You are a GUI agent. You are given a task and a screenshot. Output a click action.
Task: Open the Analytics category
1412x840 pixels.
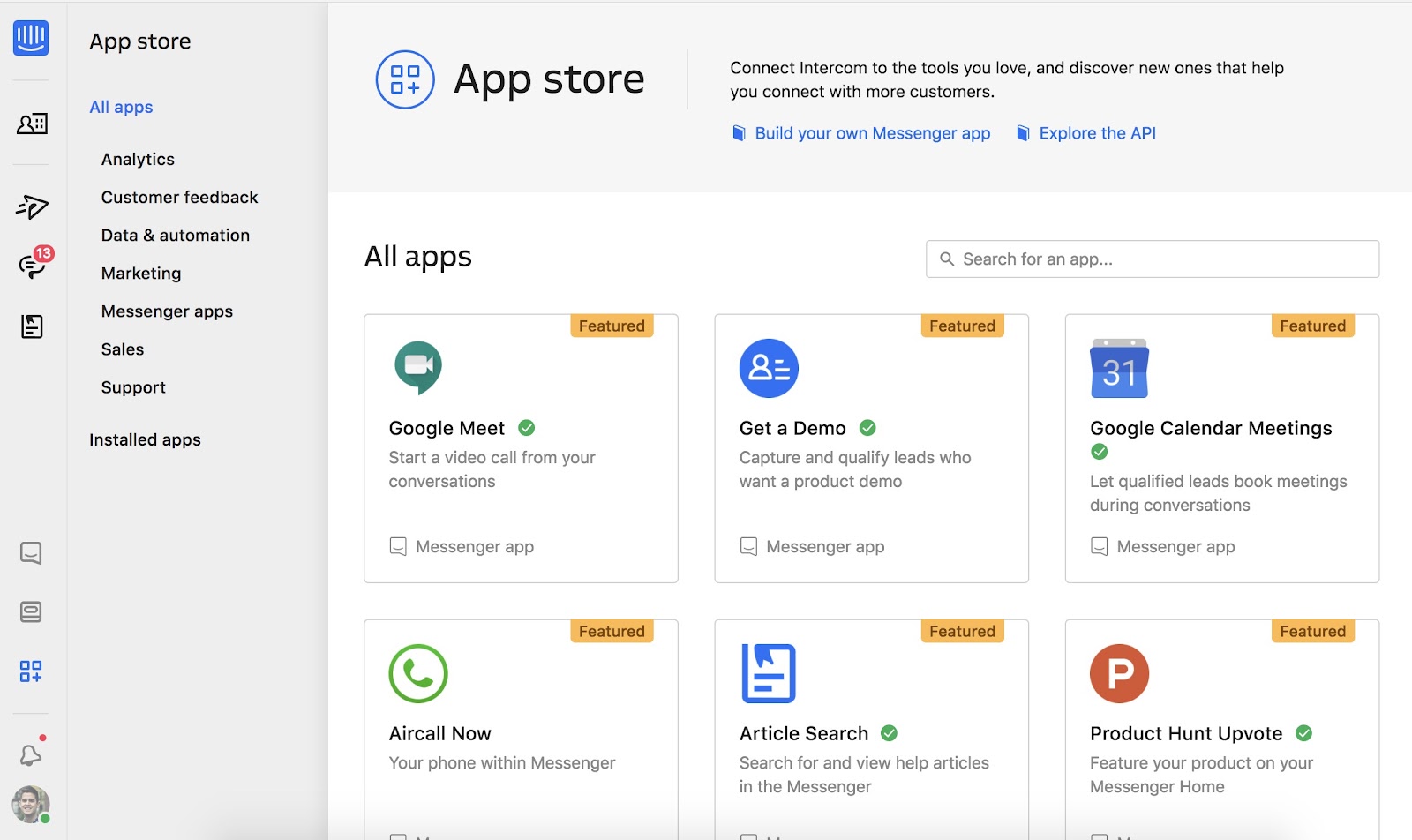point(138,159)
